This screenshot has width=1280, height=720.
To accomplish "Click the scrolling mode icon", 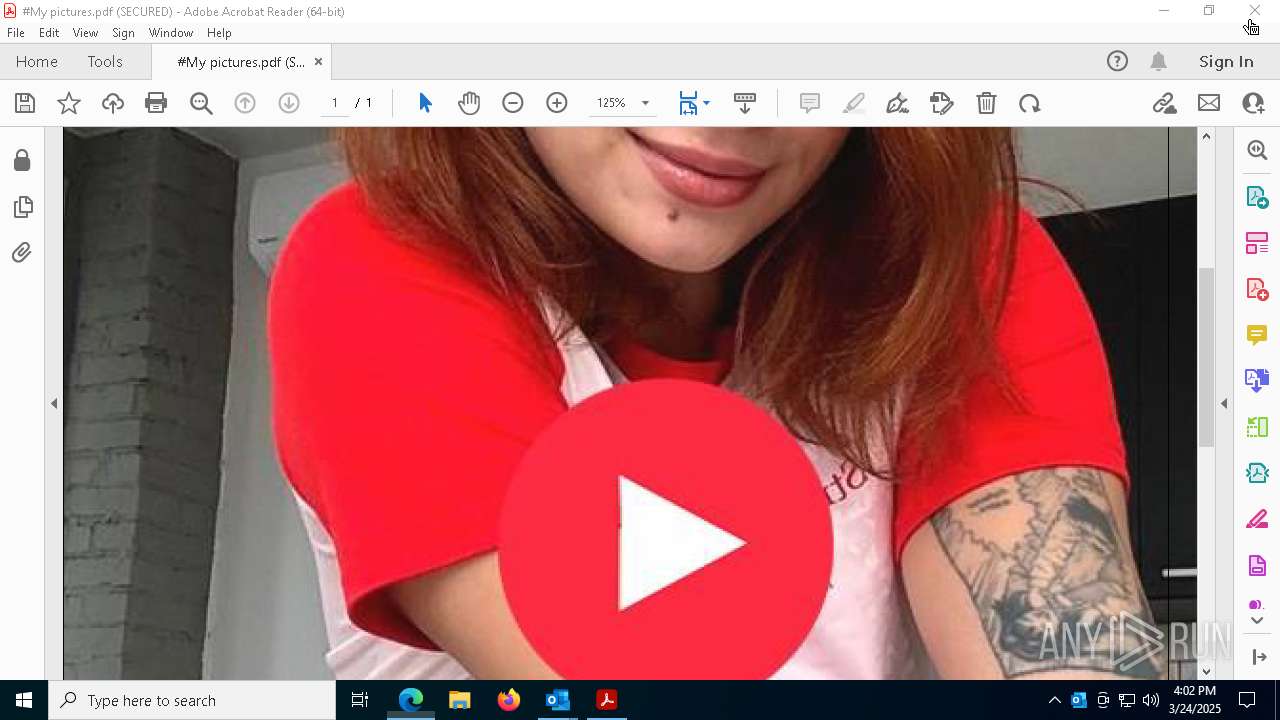I will coord(744,103).
